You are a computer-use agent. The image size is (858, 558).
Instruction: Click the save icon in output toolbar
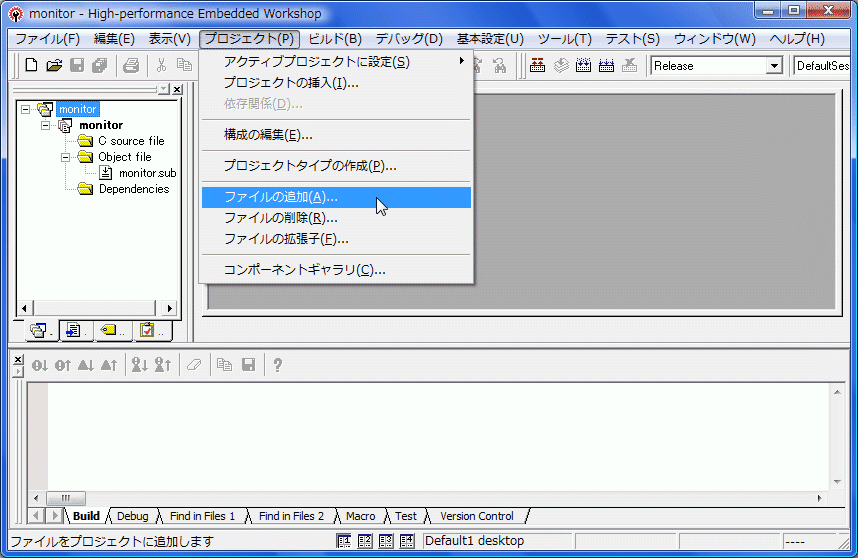coord(248,365)
